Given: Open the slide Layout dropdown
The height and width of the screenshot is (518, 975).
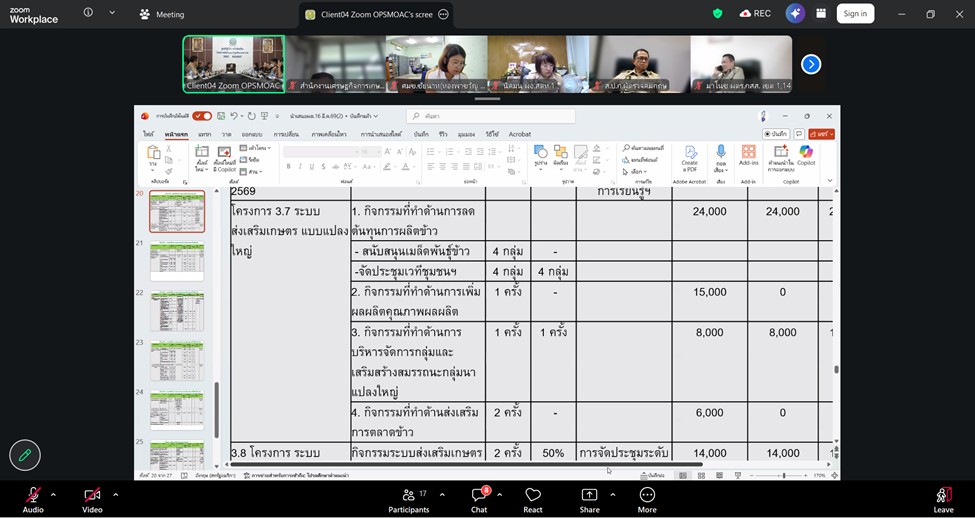Looking at the screenshot, I should point(256,149).
